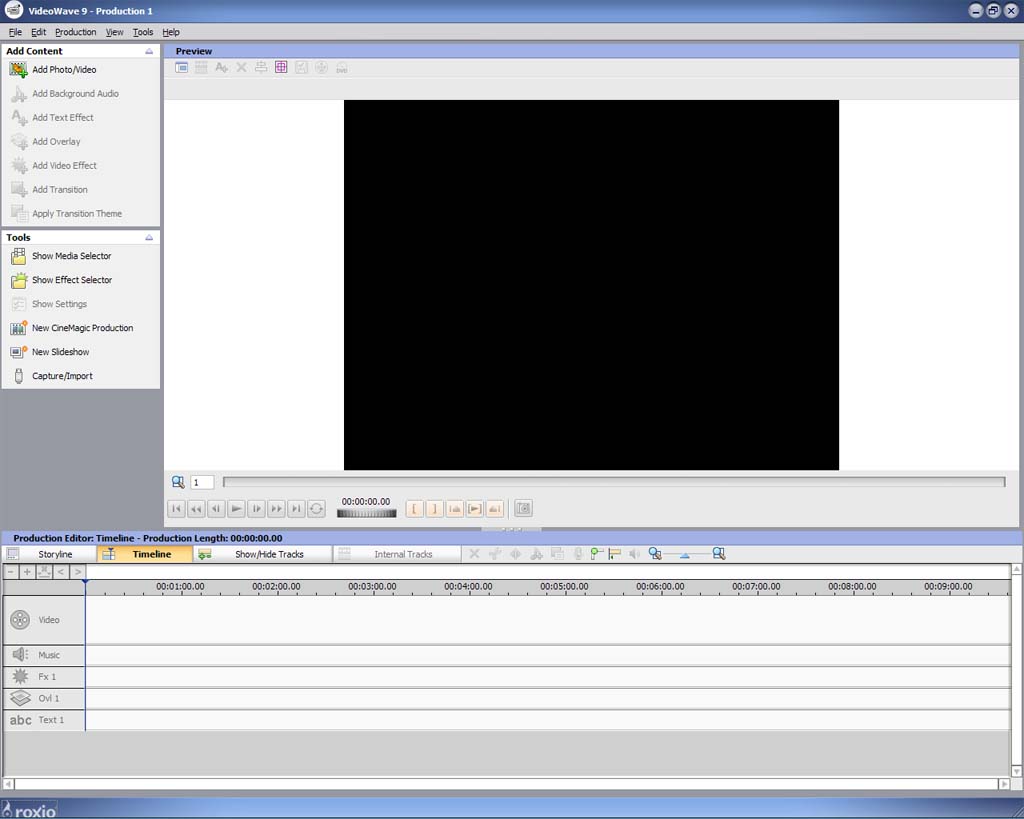Toggle loop playback button
This screenshot has height=819, width=1024.
tap(317, 508)
